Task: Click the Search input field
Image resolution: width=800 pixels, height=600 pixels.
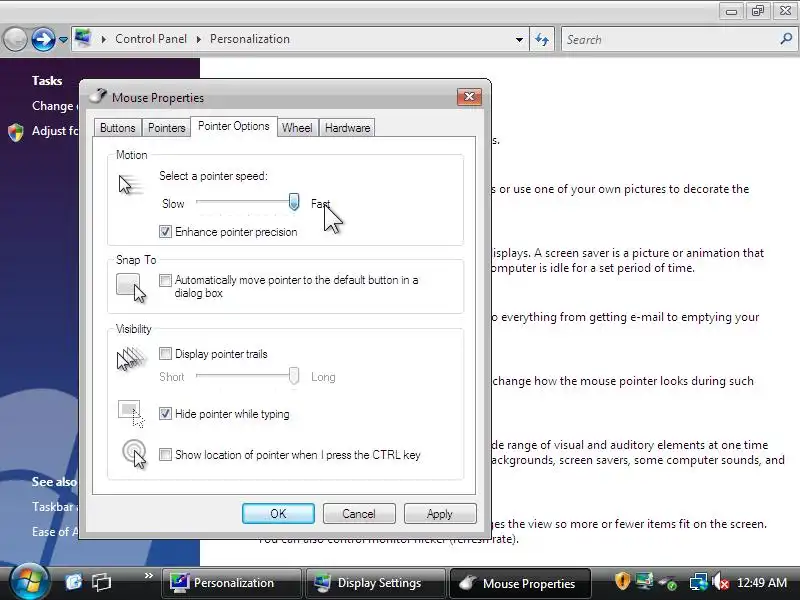Action: click(x=671, y=39)
